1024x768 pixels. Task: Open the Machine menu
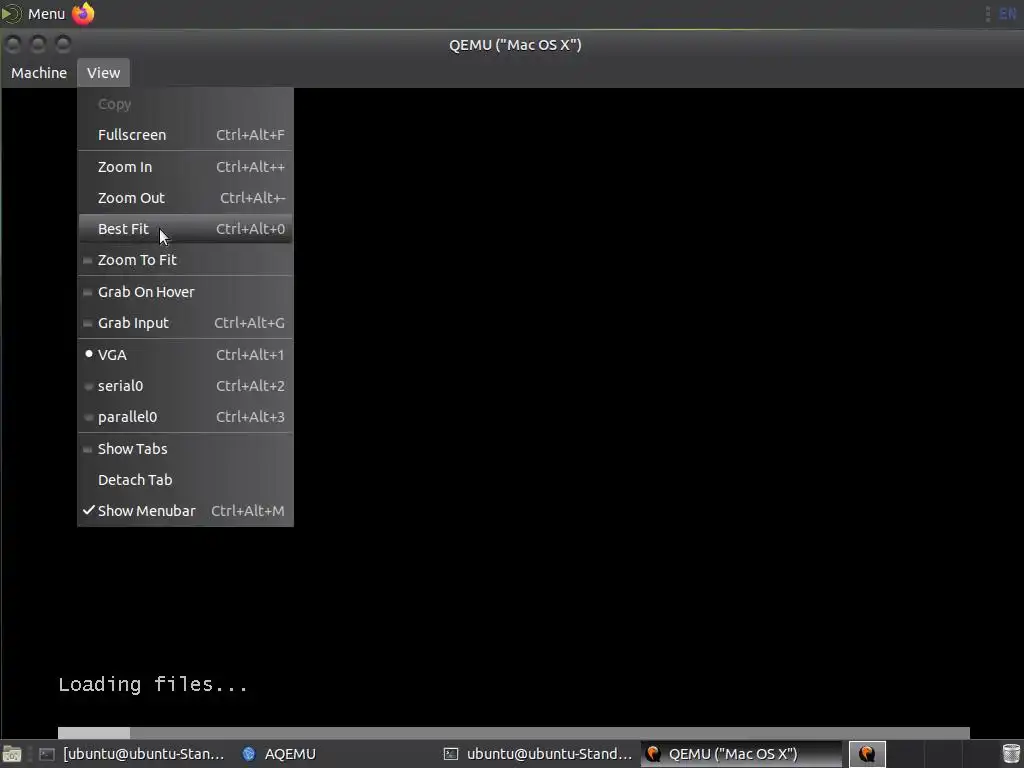pyautogui.click(x=39, y=72)
